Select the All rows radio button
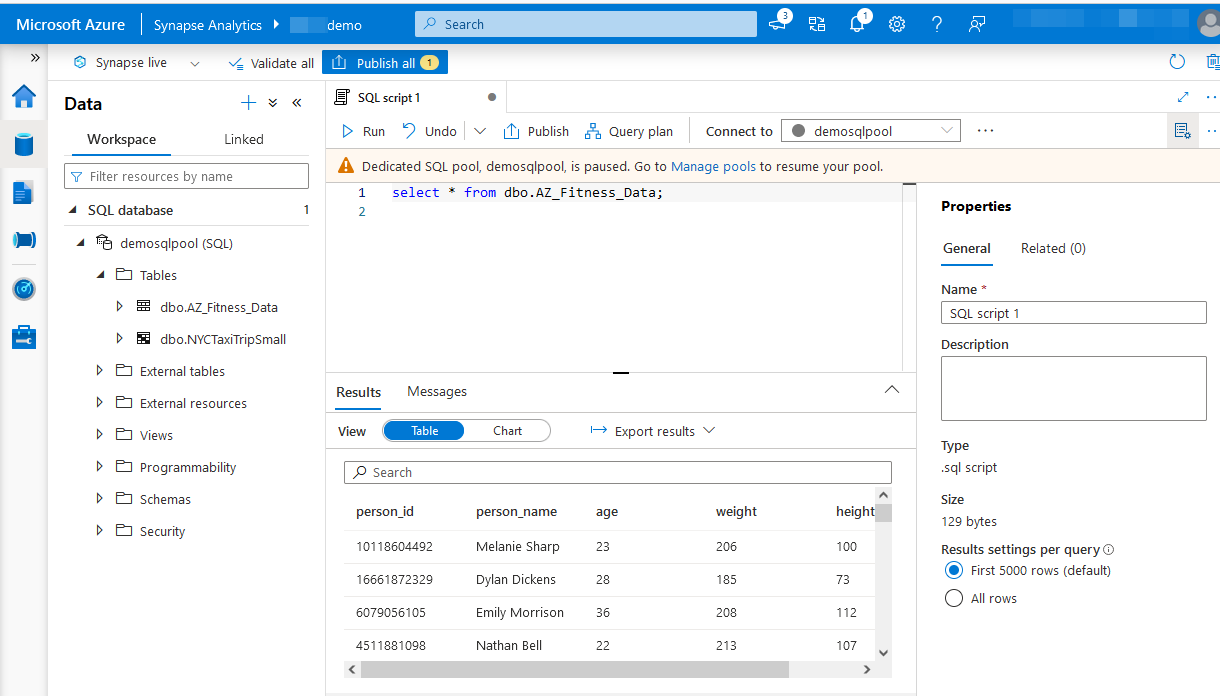Image resolution: width=1220 pixels, height=696 pixels. tap(953, 598)
